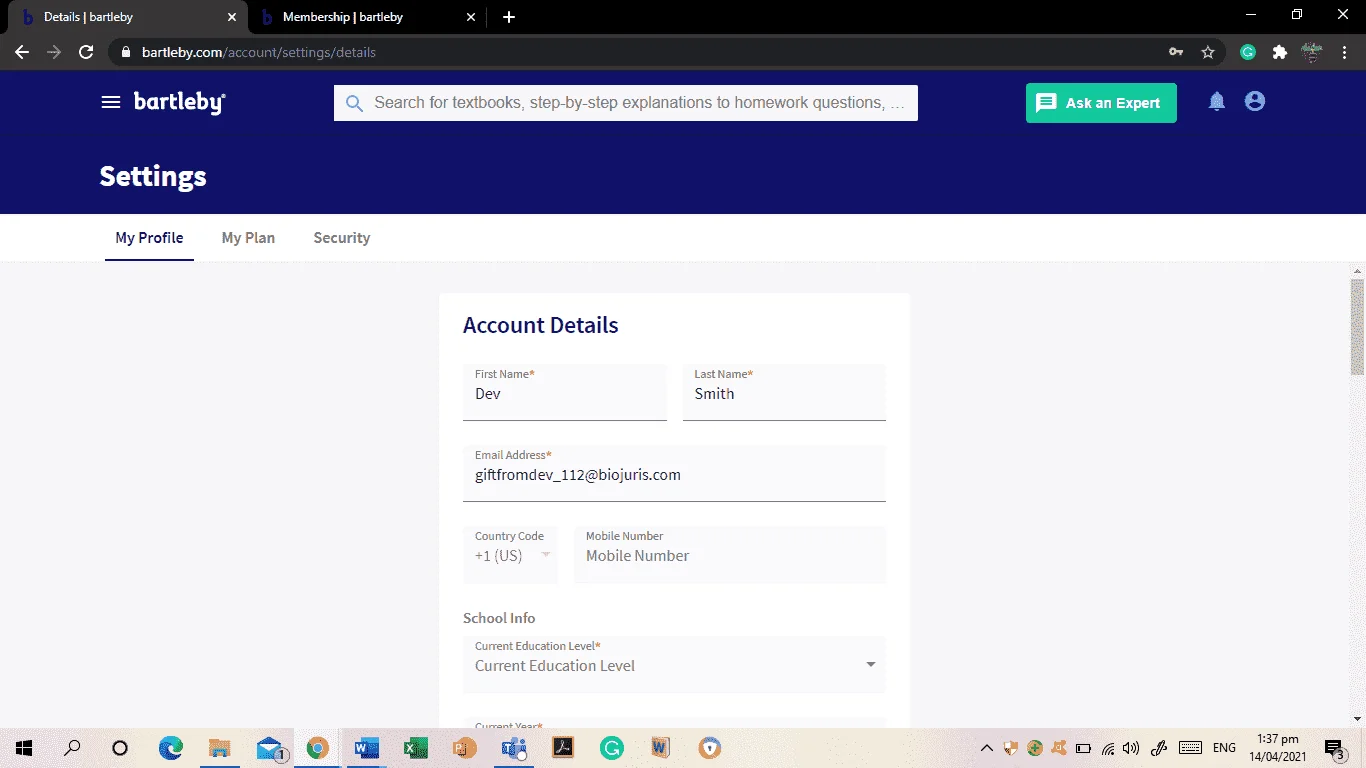
Task: Open Adobe Acrobat from taskbar
Action: [x=562, y=748]
